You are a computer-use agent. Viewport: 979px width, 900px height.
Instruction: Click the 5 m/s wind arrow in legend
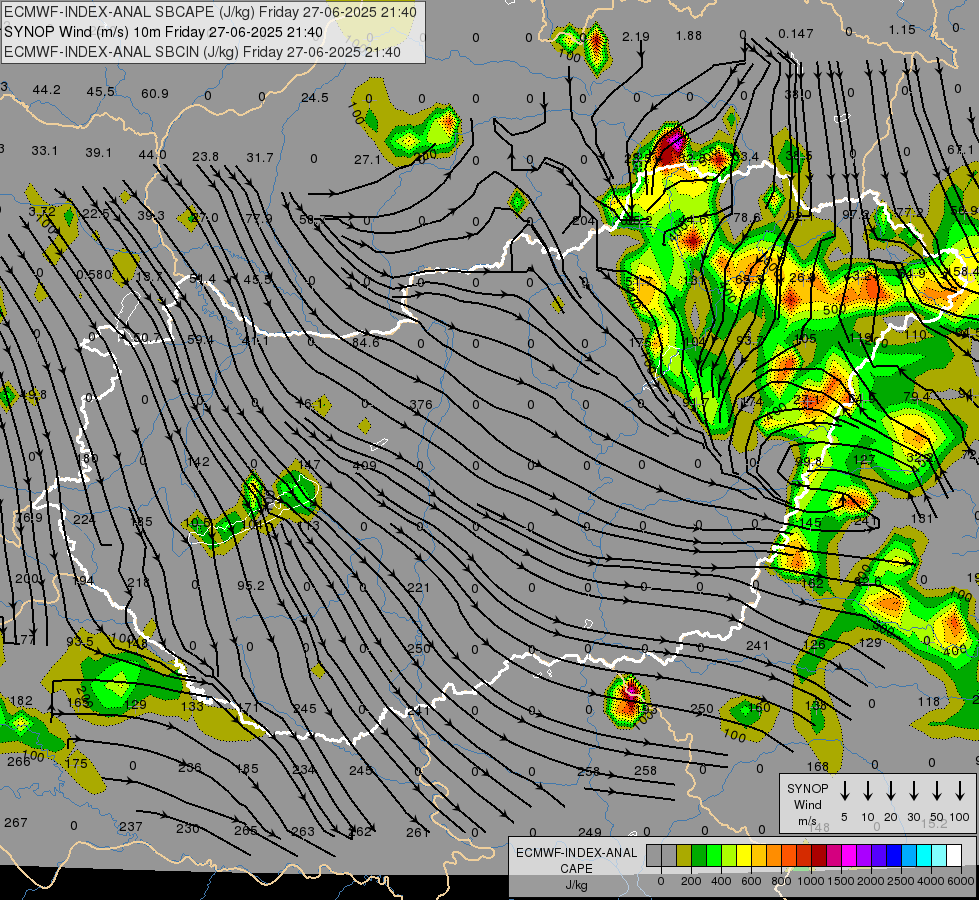[x=844, y=790]
